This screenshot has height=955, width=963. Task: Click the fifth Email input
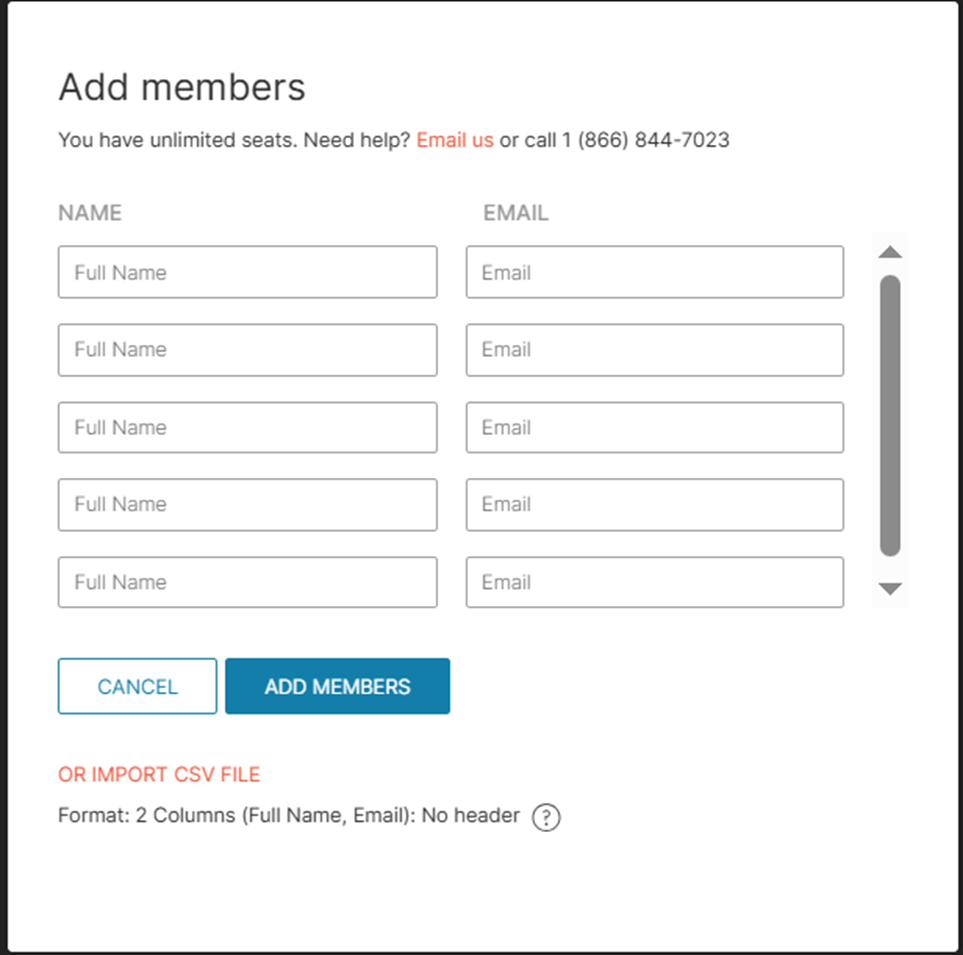(654, 582)
